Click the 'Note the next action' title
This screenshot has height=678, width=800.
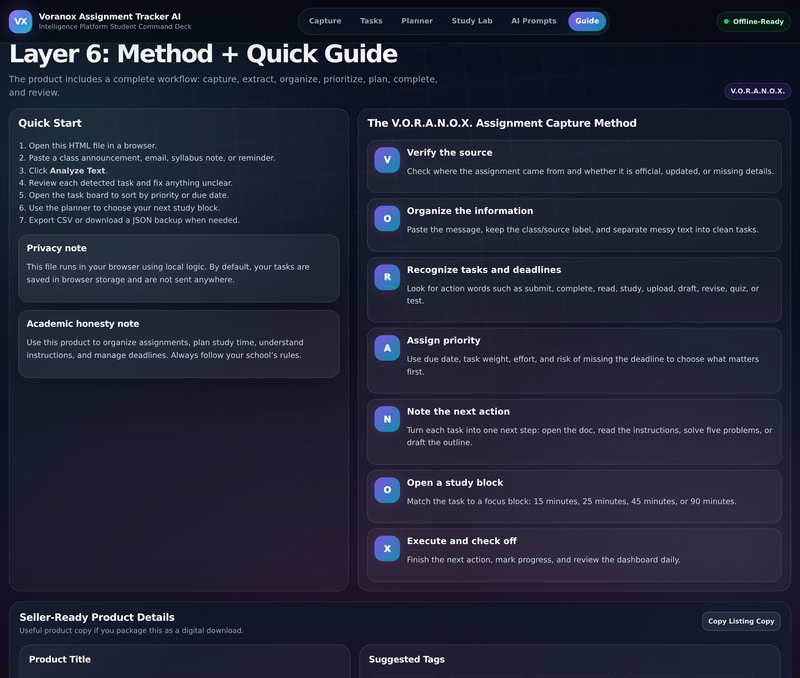pyautogui.click(x=458, y=411)
